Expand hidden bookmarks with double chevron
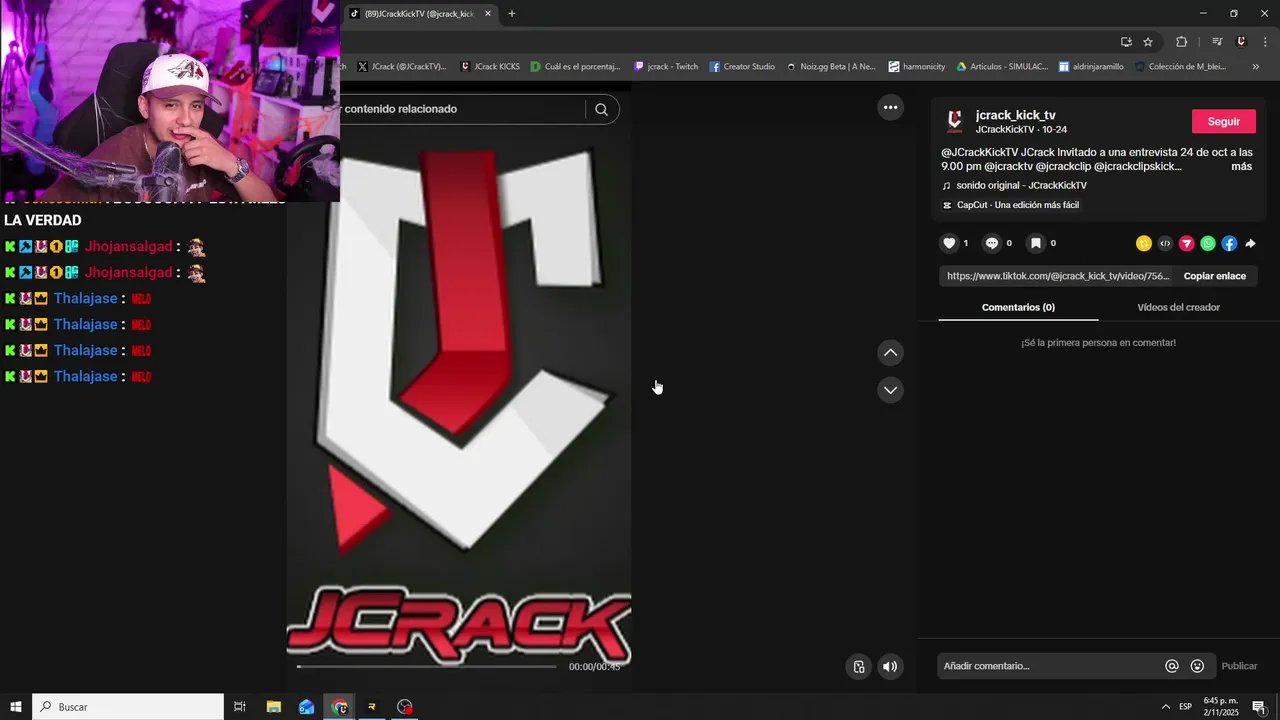Screen dimensions: 1280x720 (1255, 67)
